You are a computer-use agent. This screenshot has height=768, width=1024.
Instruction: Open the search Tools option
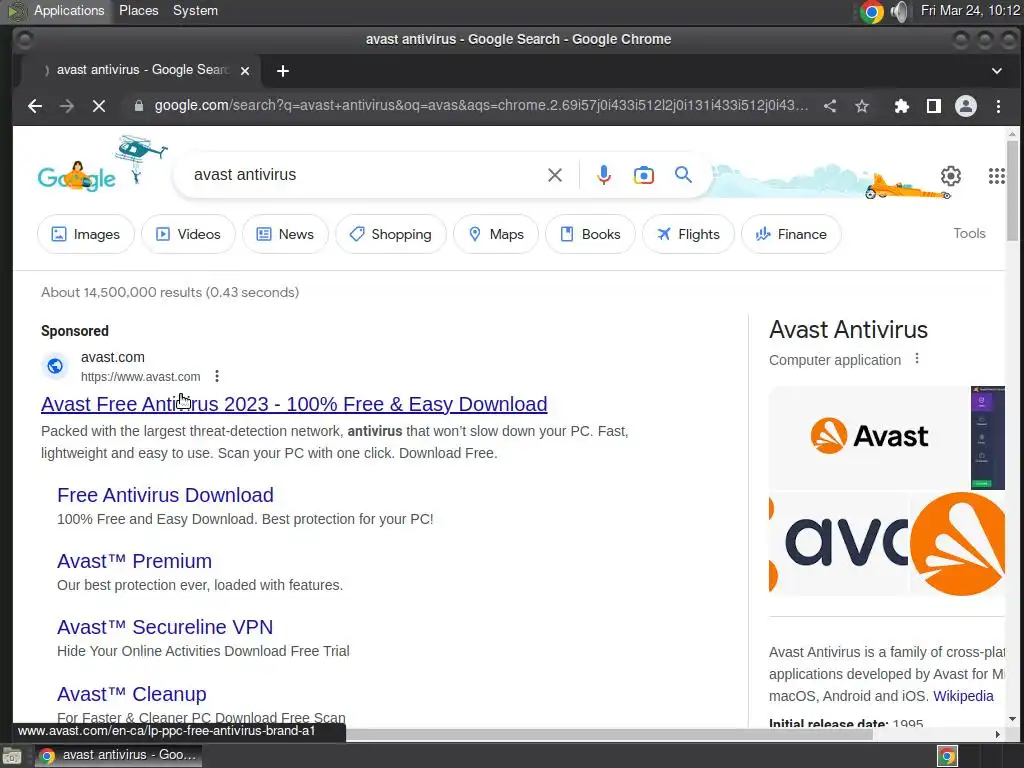point(969,233)
